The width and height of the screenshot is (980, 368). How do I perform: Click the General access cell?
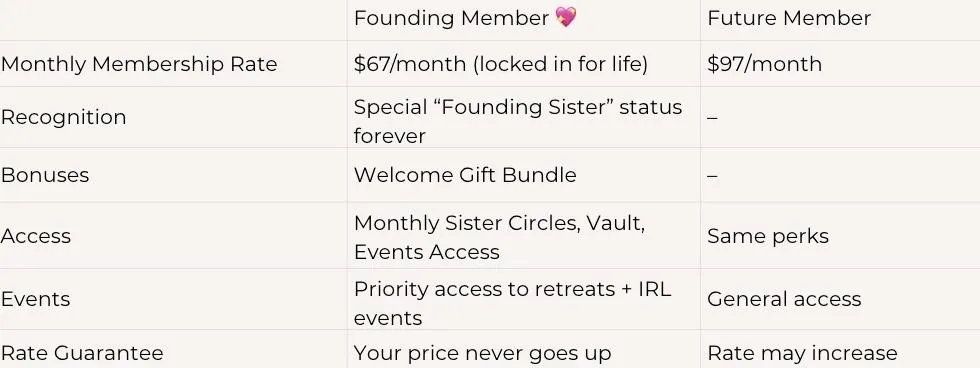click(x=784, y=299)
